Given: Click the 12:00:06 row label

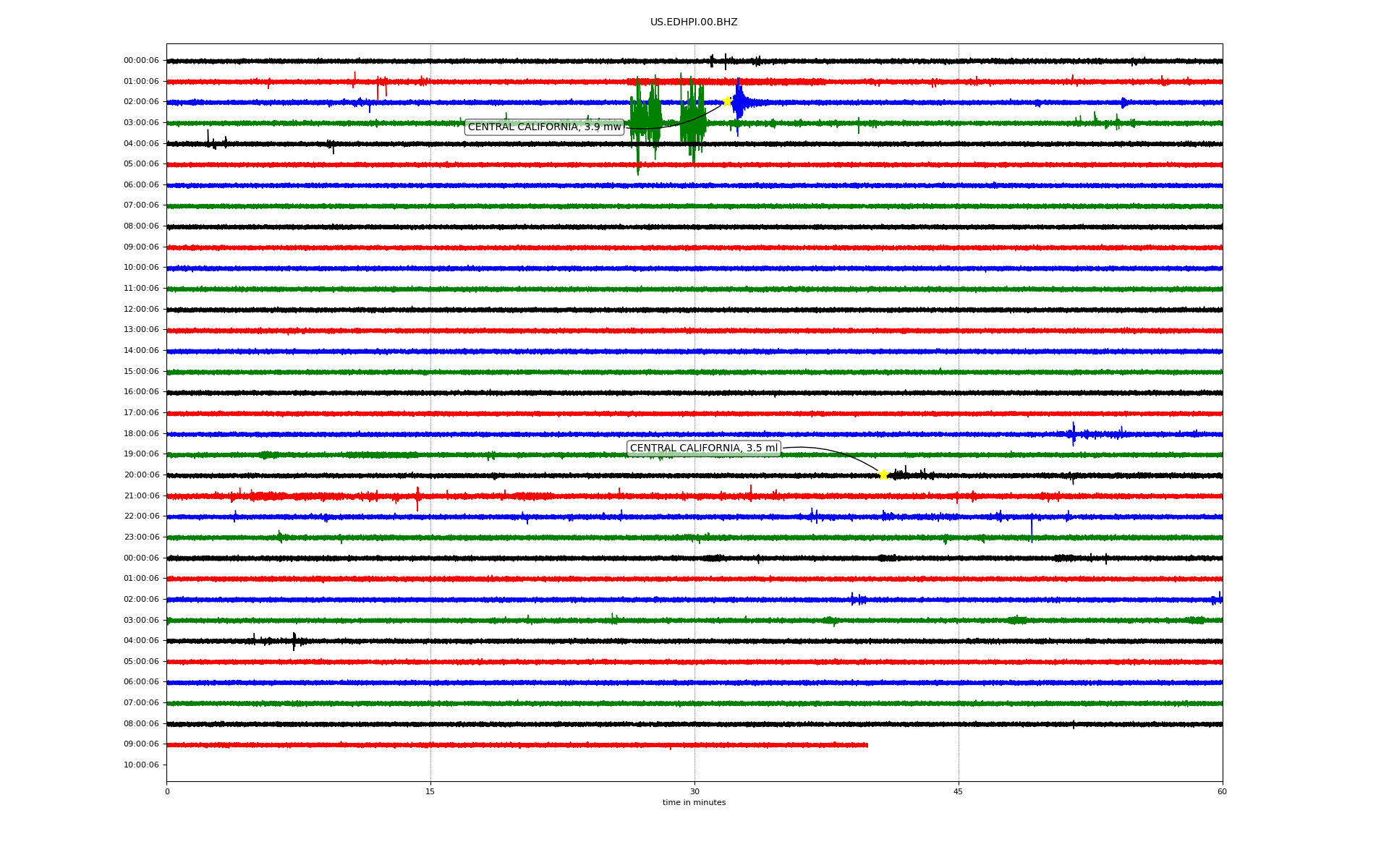Looking at the screenshot, I should pos(141,310).
